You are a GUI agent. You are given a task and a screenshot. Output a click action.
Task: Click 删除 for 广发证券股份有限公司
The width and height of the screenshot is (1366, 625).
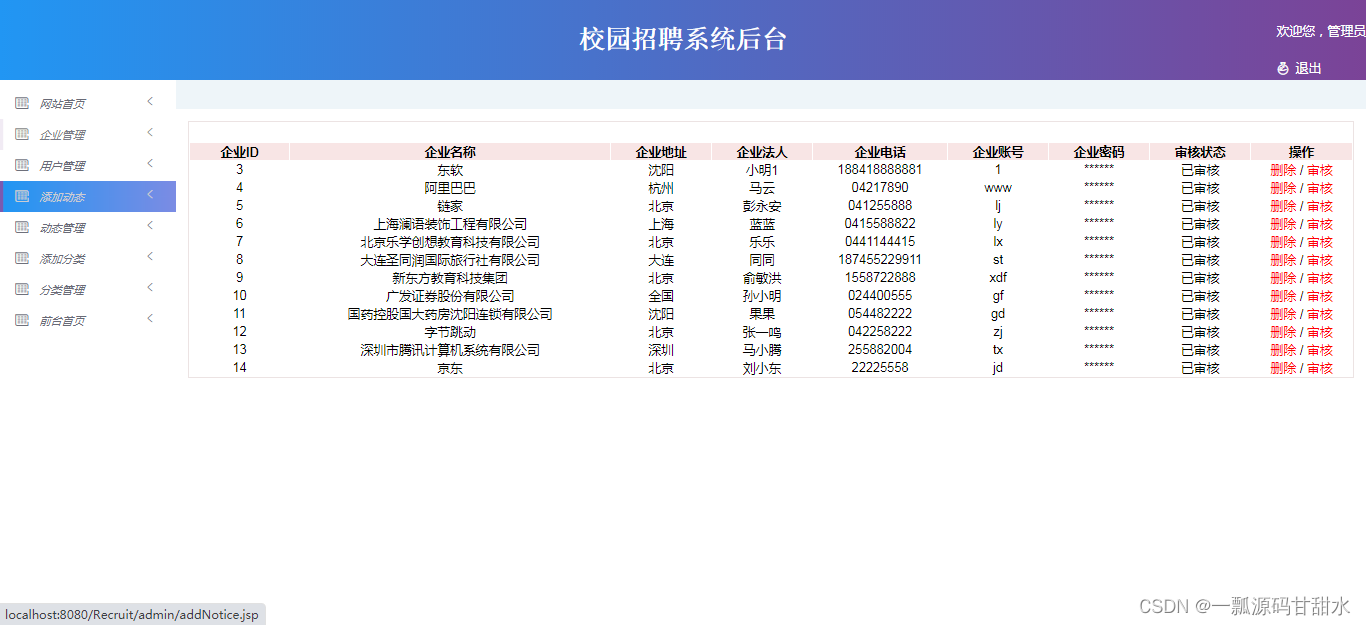[1283, 296]
